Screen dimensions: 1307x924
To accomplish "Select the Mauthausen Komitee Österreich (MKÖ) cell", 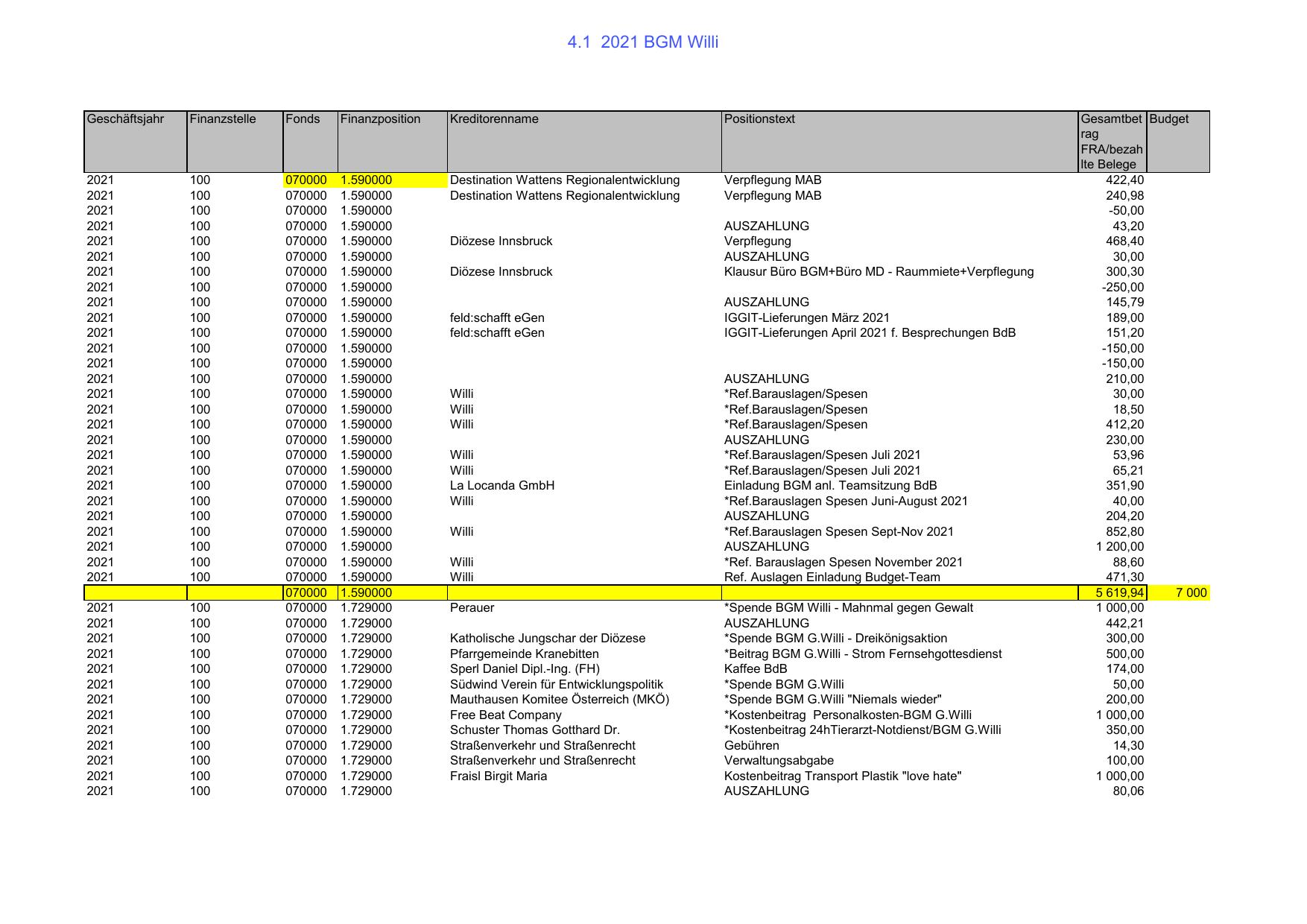I will [x=560, y=700].
